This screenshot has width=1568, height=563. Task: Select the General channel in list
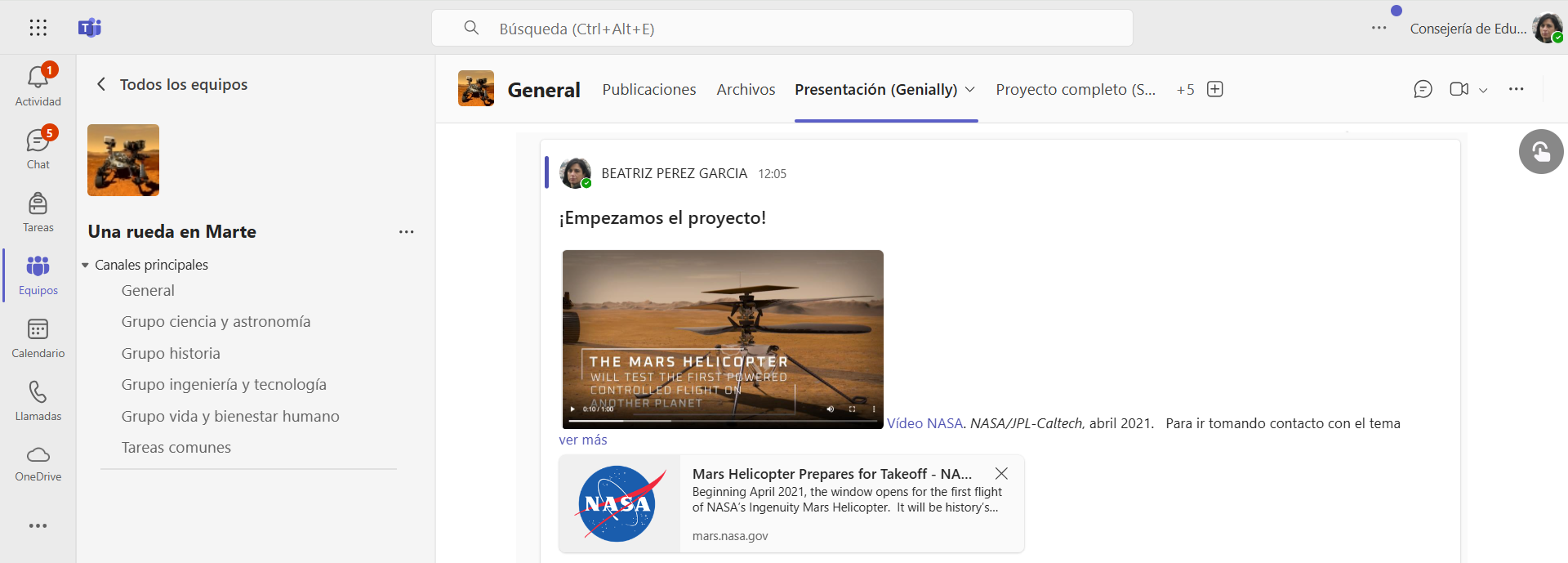click(148, 290)
